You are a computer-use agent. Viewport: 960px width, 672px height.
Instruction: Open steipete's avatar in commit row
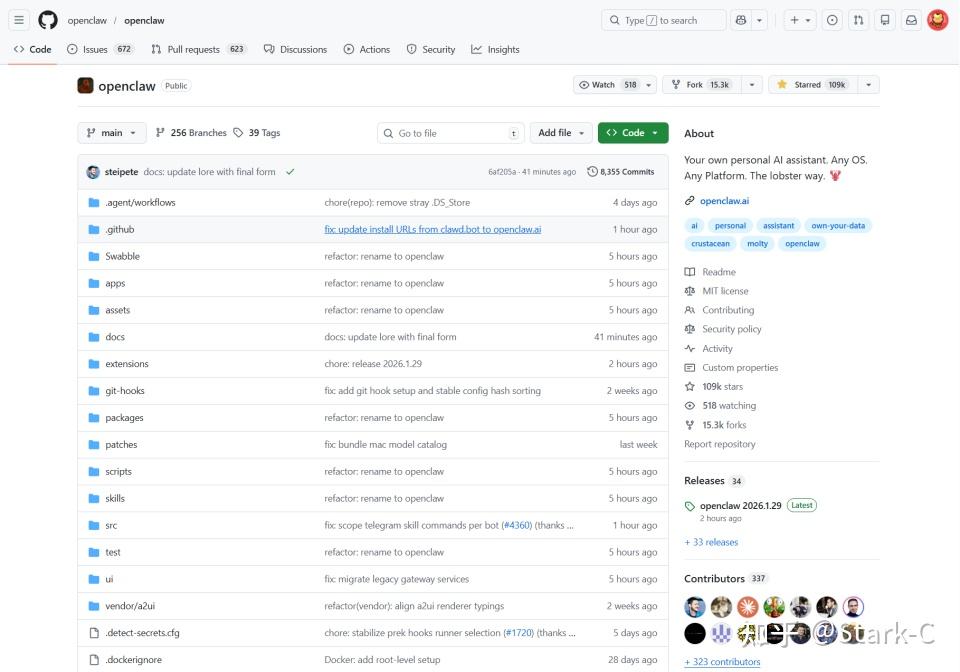(93, 172)
